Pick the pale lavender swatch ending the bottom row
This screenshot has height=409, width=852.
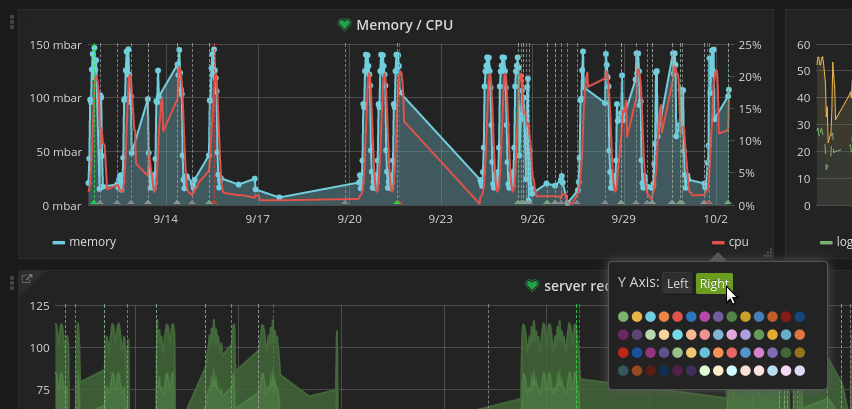coord(799,371)
